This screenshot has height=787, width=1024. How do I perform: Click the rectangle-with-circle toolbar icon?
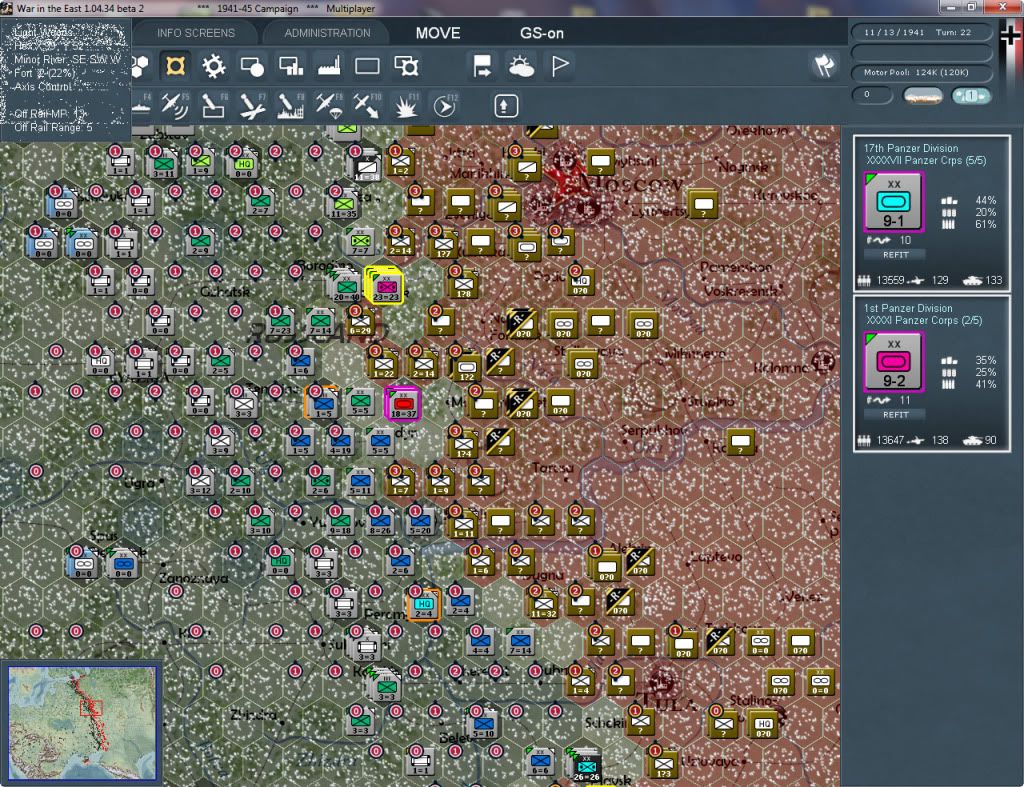252,66
